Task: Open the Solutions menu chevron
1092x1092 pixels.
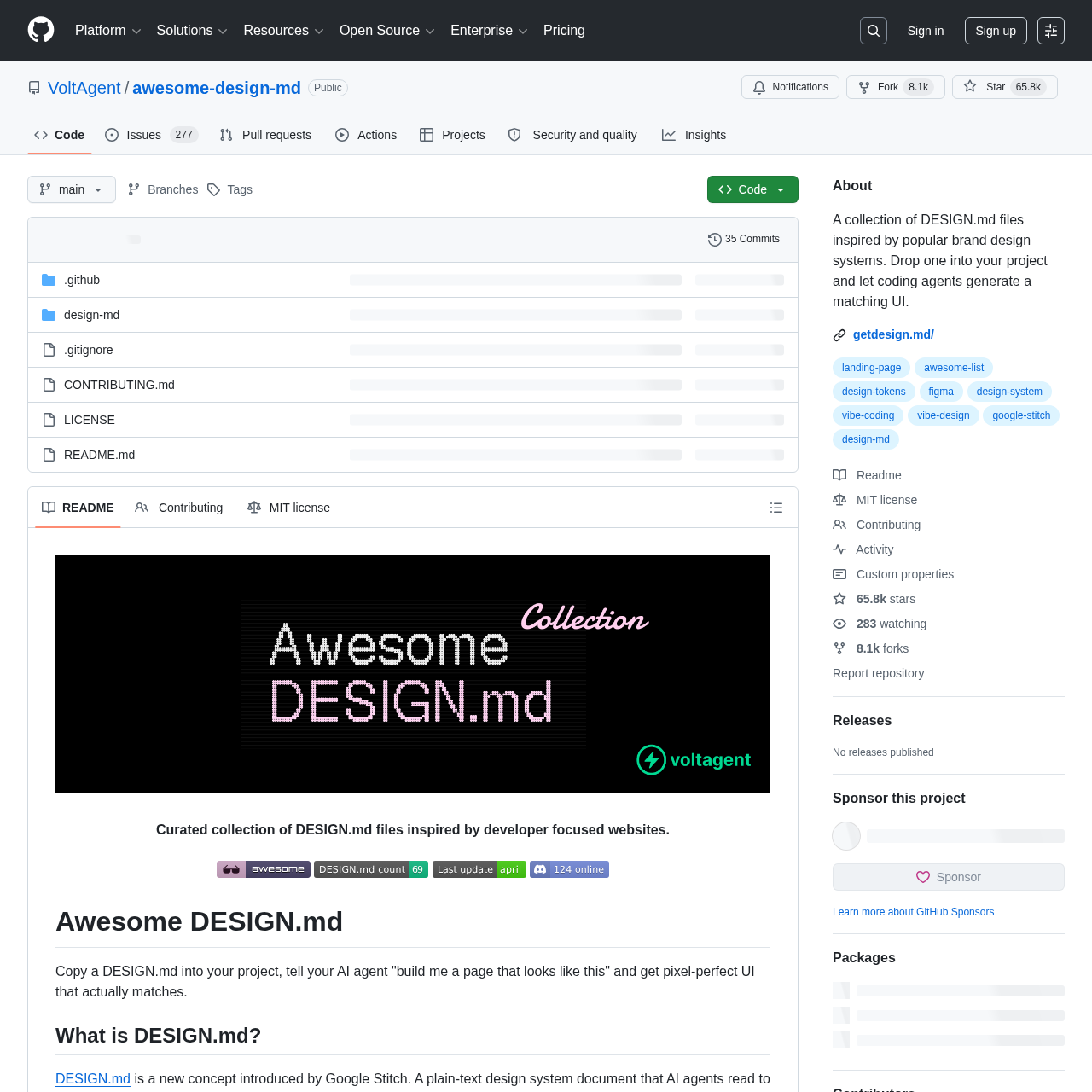Action: coord(224,30)
